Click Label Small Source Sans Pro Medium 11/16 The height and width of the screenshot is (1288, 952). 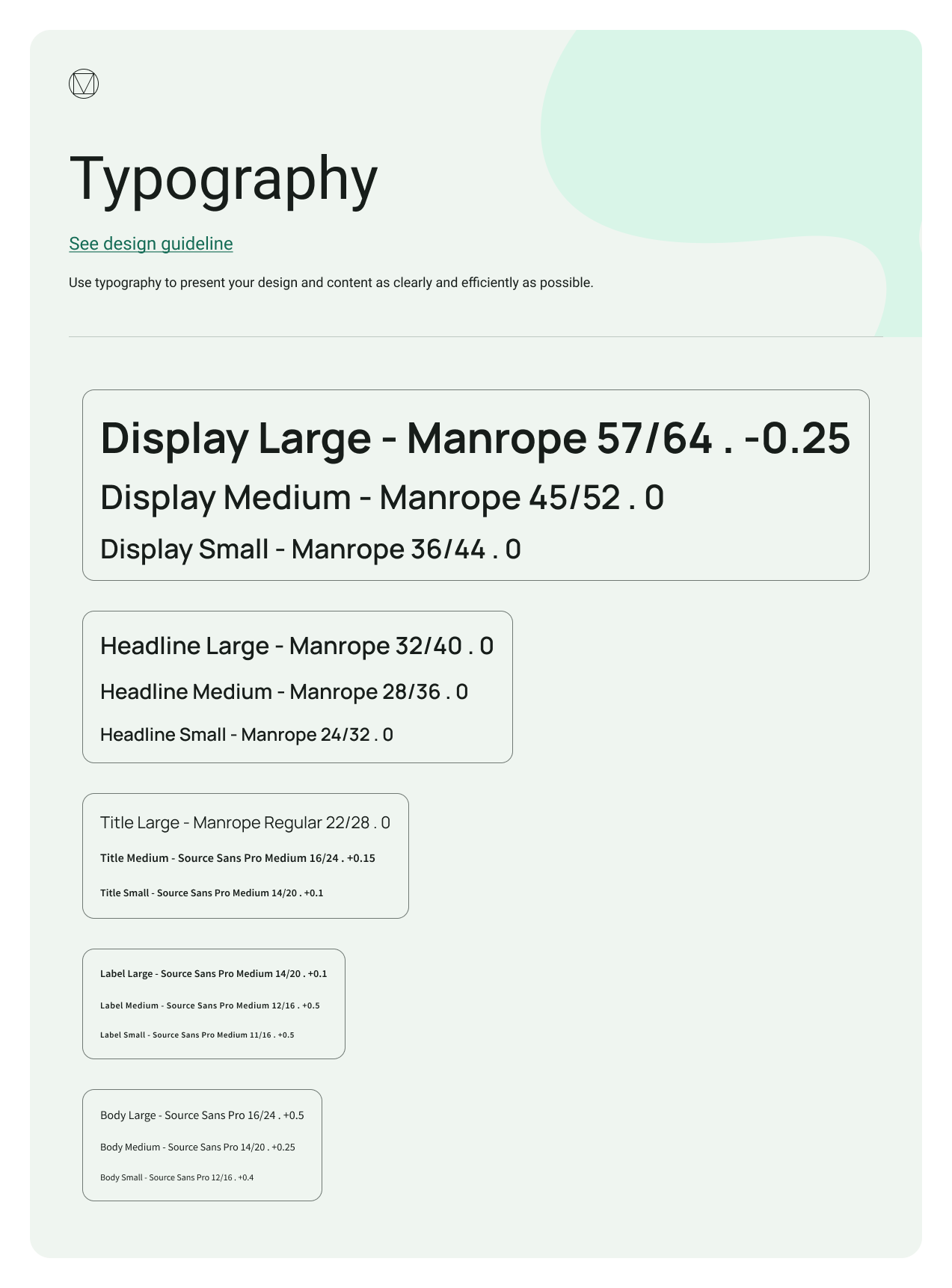(197, 1035)
